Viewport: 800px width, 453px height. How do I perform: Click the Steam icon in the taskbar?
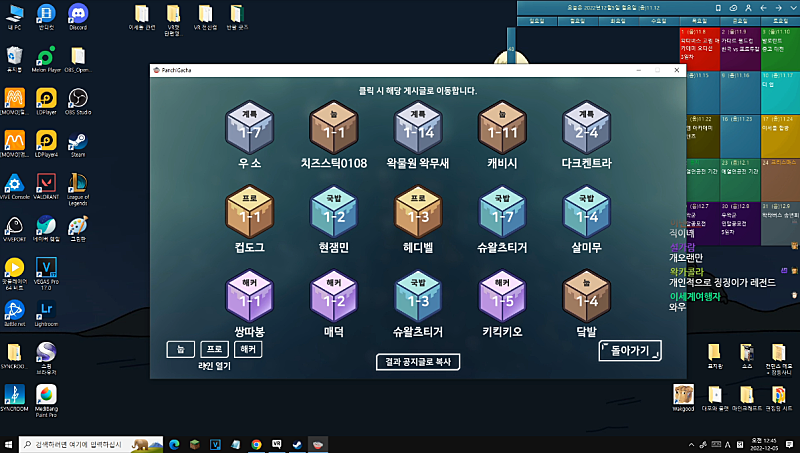[297, 444]
